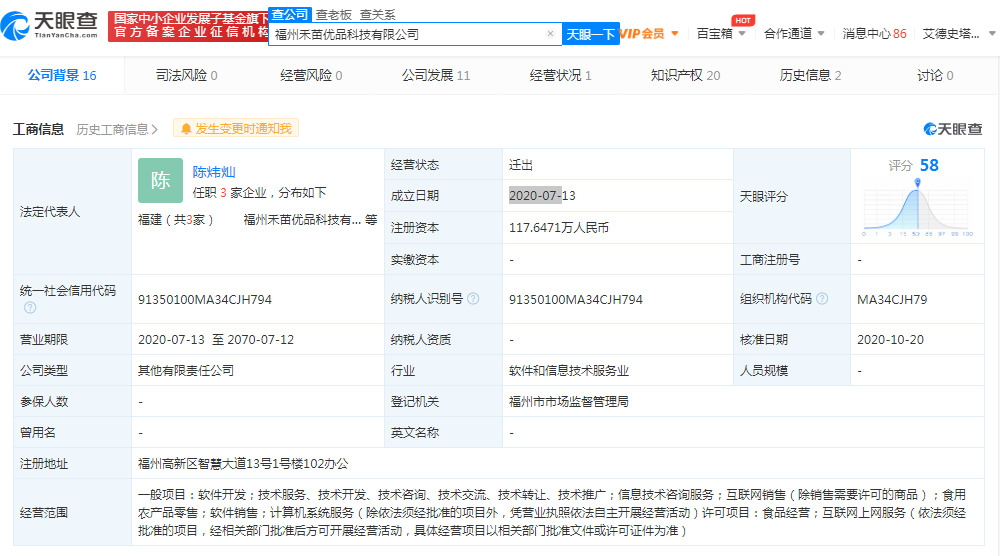Open the 合作通道 dropdown menu

click(x=794, y=34)
